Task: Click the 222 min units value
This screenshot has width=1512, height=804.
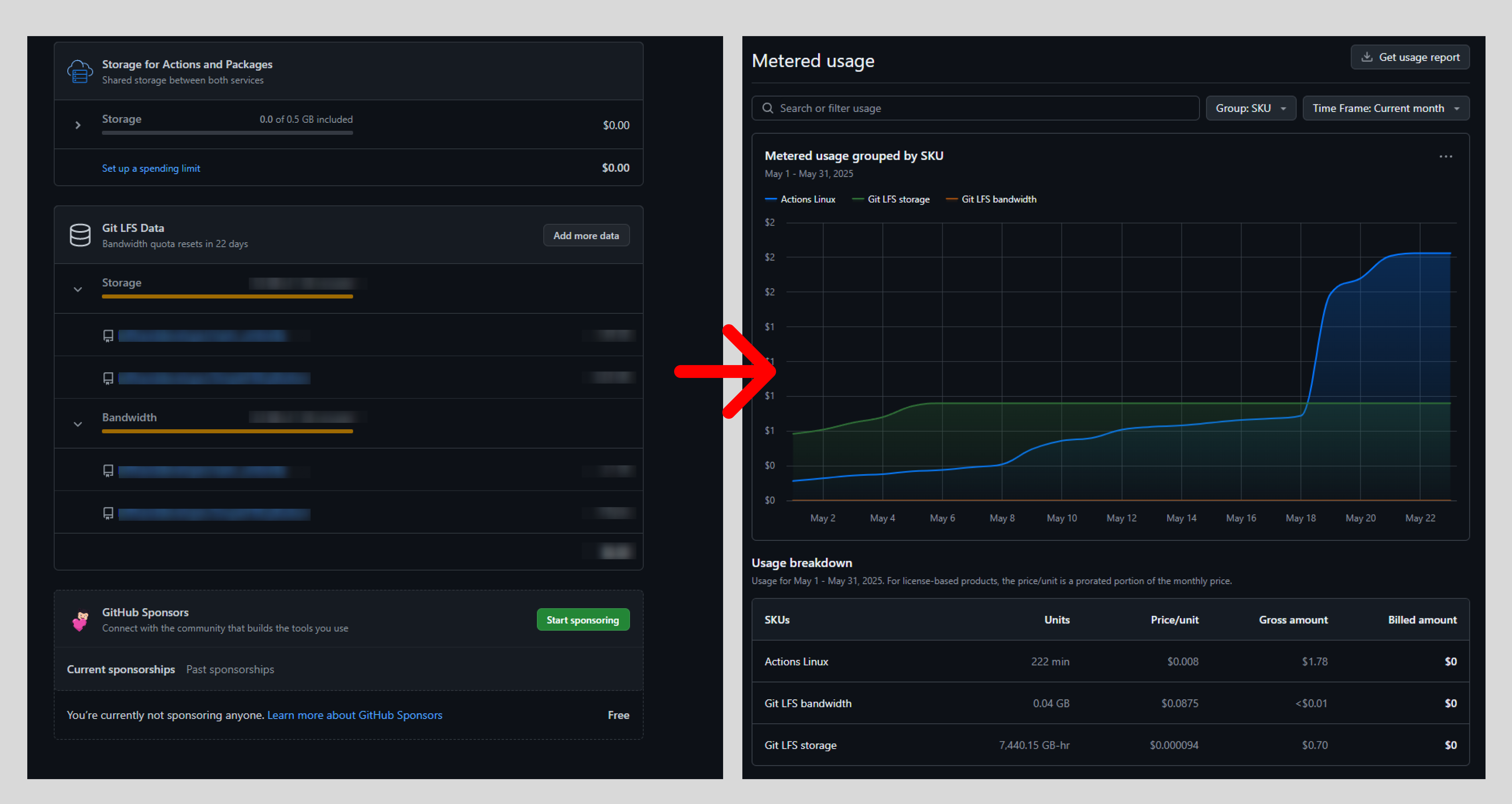Action: click(1050, 662)
